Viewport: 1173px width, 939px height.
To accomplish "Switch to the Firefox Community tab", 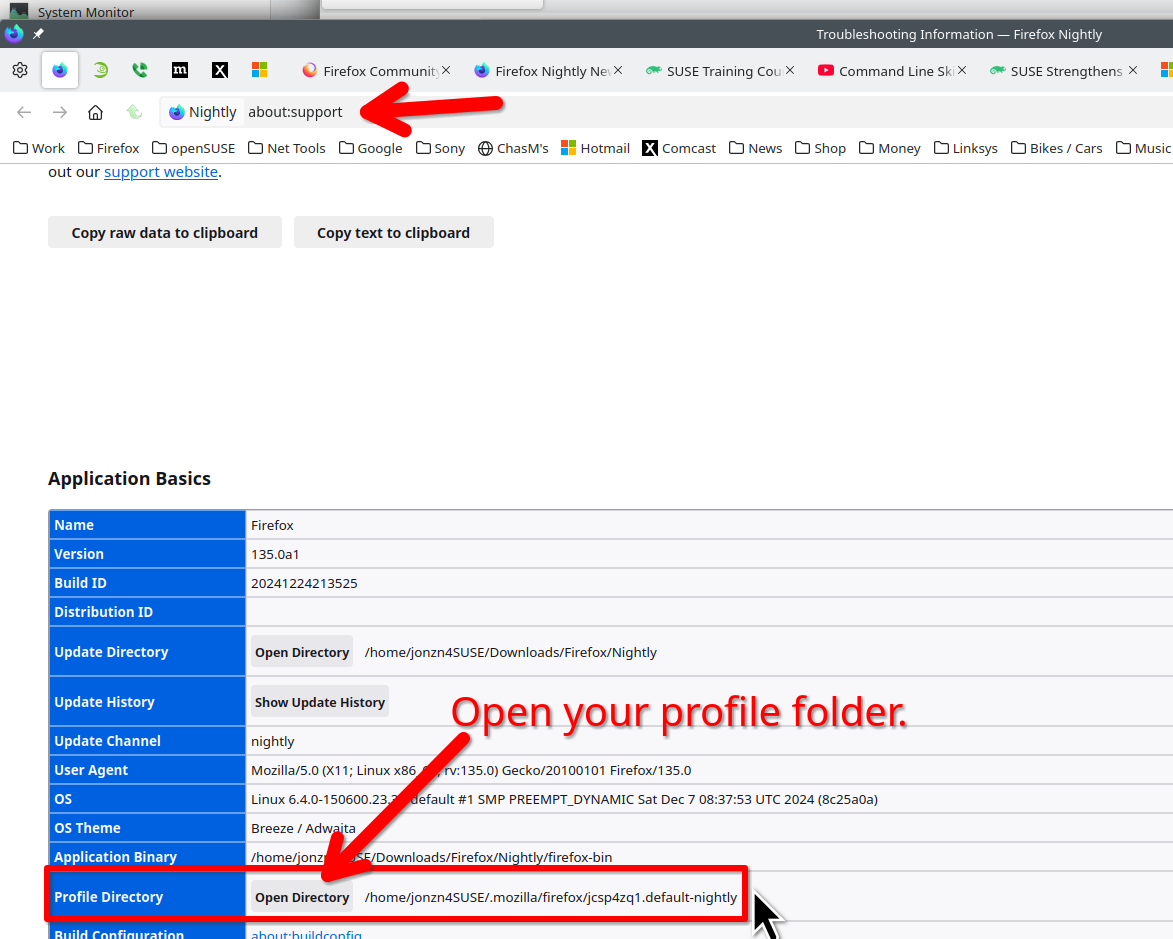I will tap(370, 71).
